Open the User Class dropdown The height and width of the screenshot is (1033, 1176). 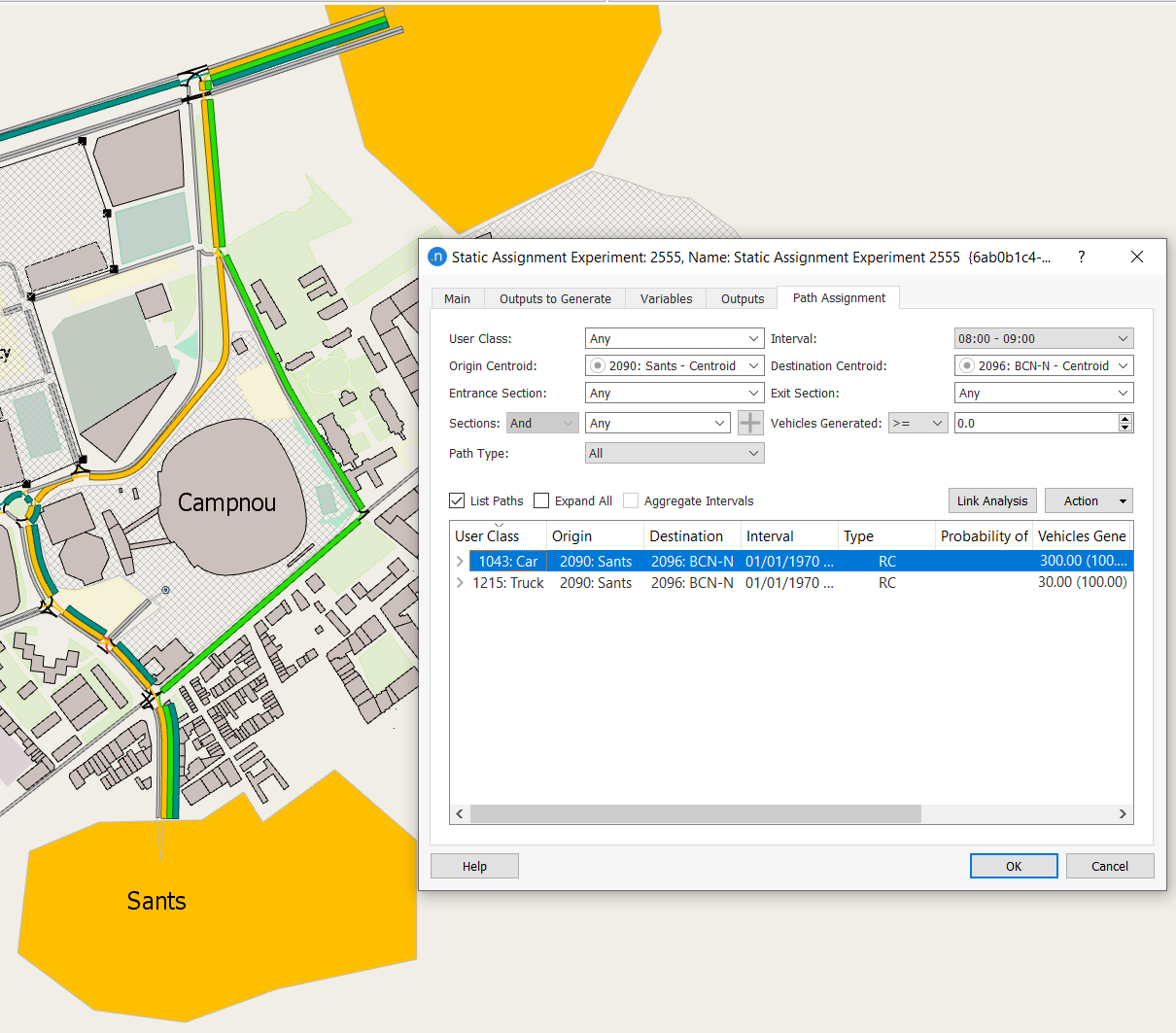coord(674,338)
